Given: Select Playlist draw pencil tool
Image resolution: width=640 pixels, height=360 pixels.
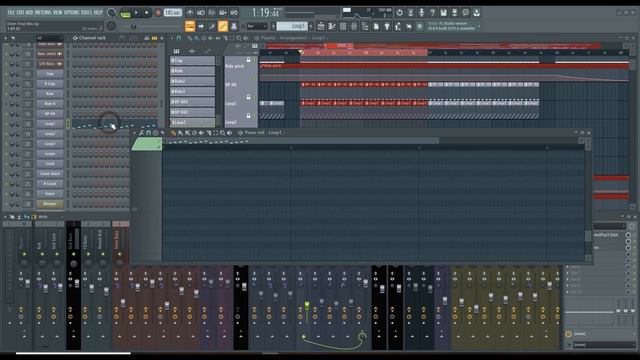Looking at the screenshot, I should 190,38.
